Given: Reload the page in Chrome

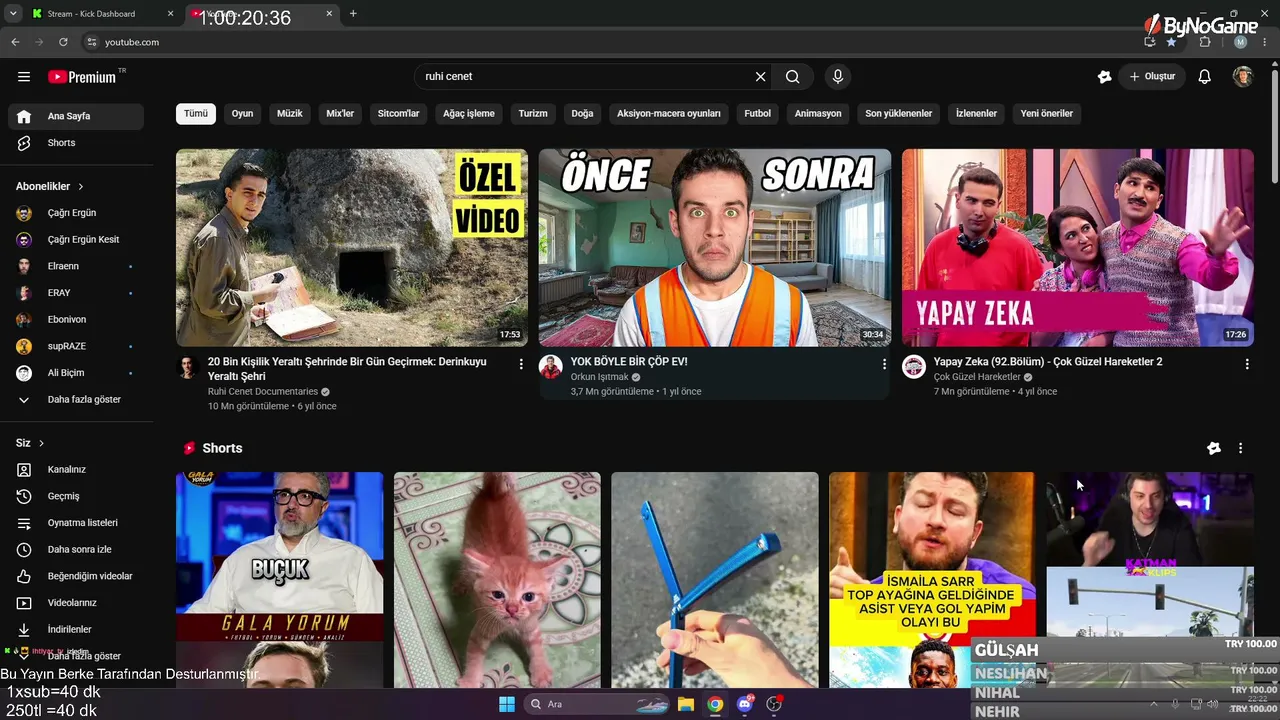Looking at the screenshot, I should pyautogui.click(x=63, y=42).
